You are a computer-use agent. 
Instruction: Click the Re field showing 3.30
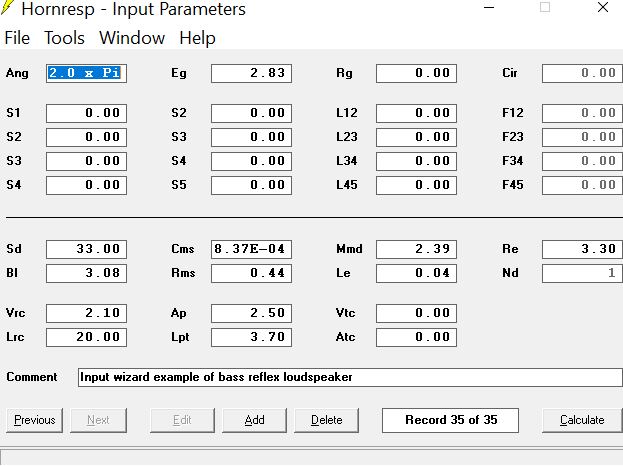[582, 249]
